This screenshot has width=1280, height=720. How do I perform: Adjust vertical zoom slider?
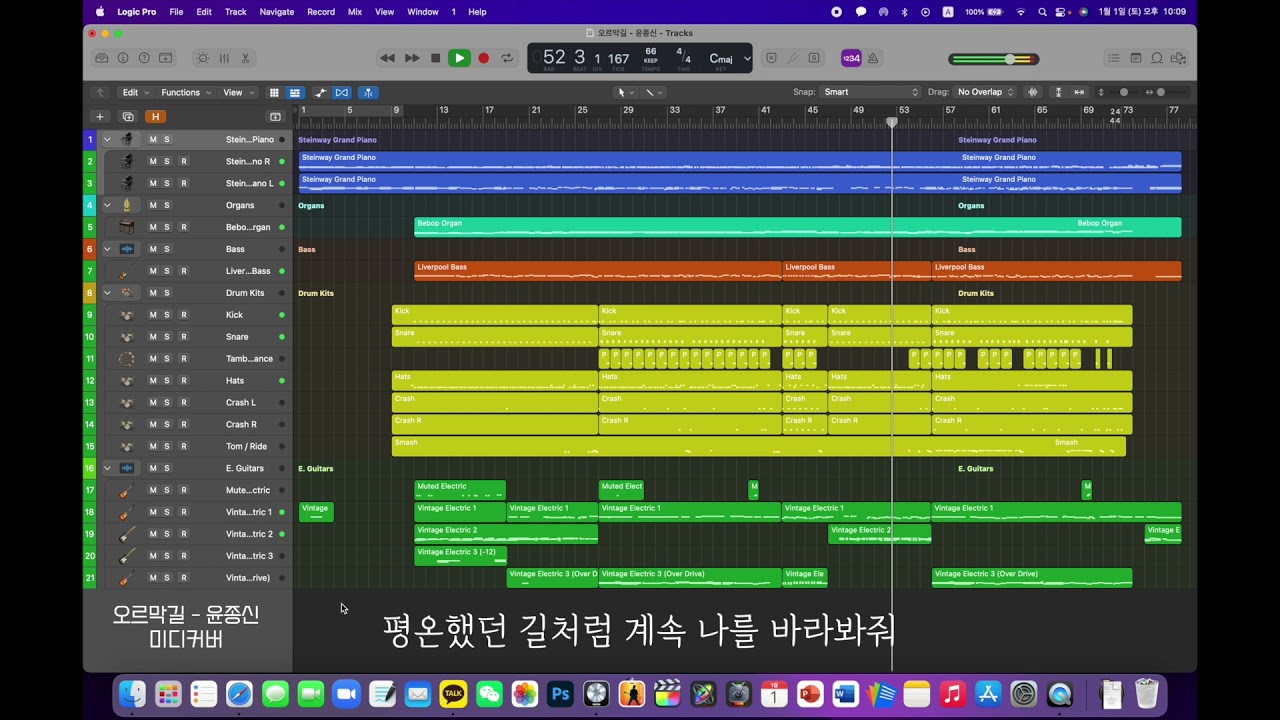pos(1124,92)
